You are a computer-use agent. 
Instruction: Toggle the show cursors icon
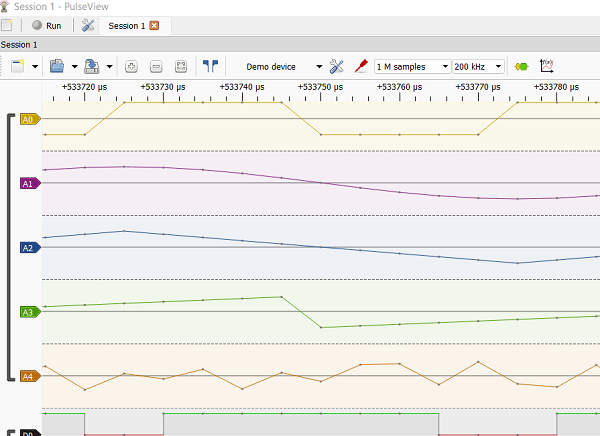[211, 67]
